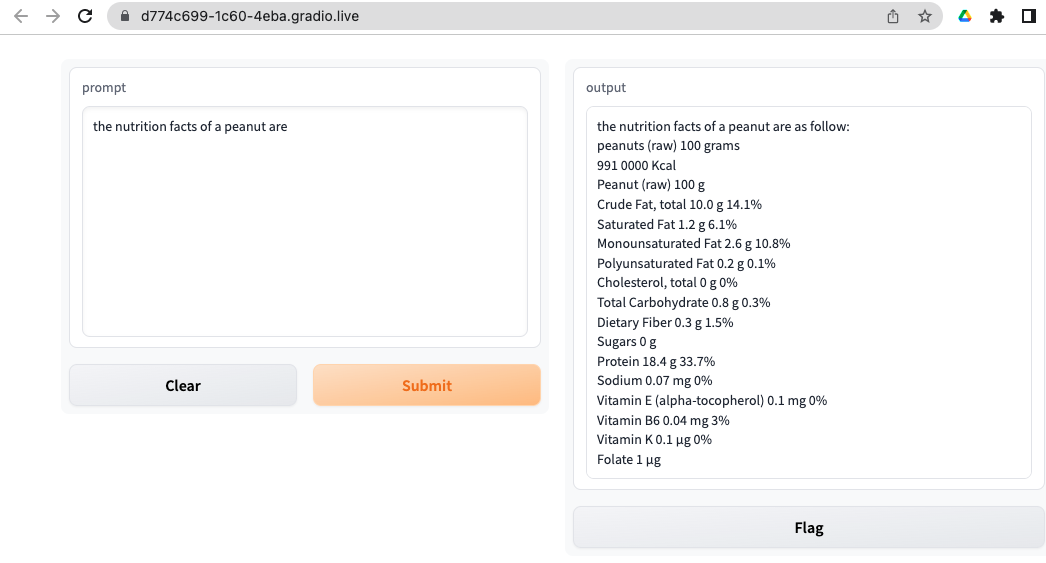Open the Google Drive extension icon
The height and width of the screenshot is (563, 1046).
[965, 16]
